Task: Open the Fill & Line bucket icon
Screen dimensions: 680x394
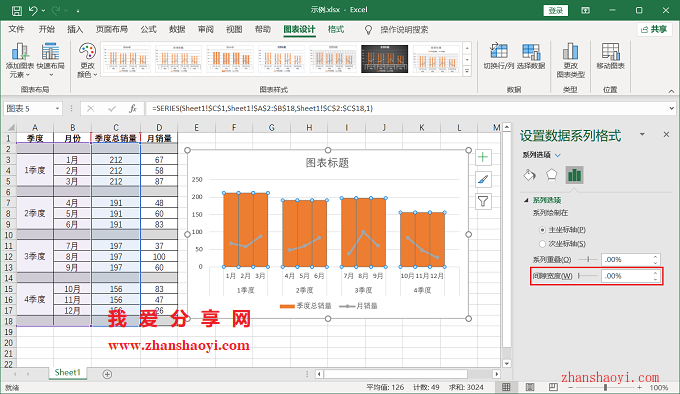Action: pos(530,175)
